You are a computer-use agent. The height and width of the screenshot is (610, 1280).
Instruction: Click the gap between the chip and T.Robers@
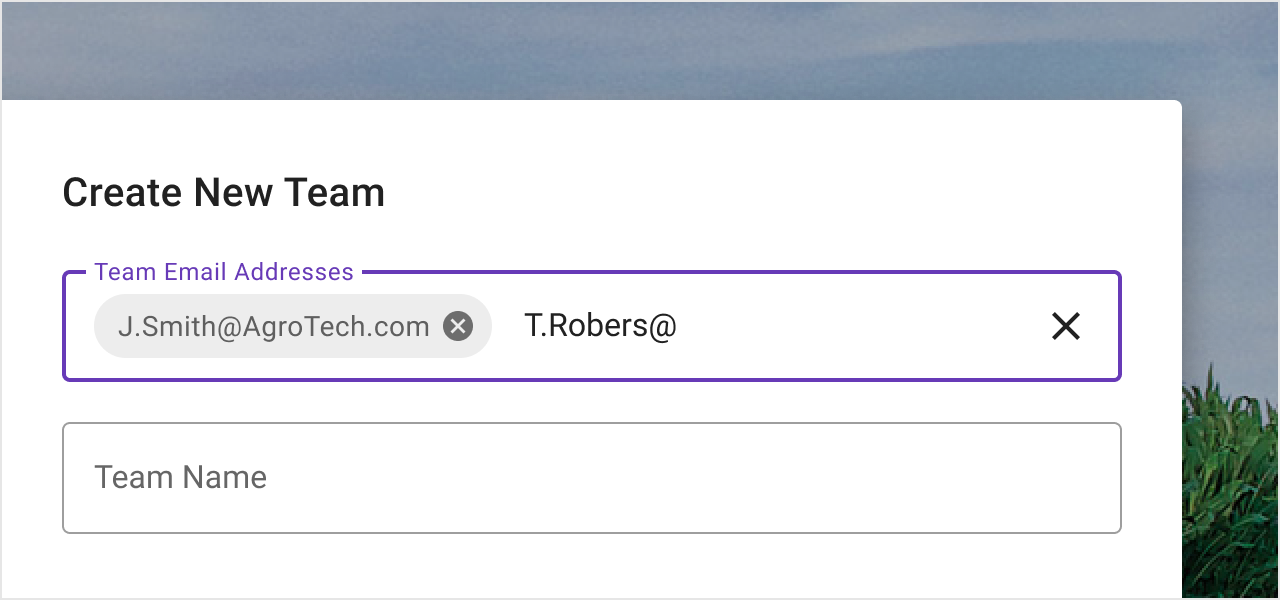pos(508,326)
